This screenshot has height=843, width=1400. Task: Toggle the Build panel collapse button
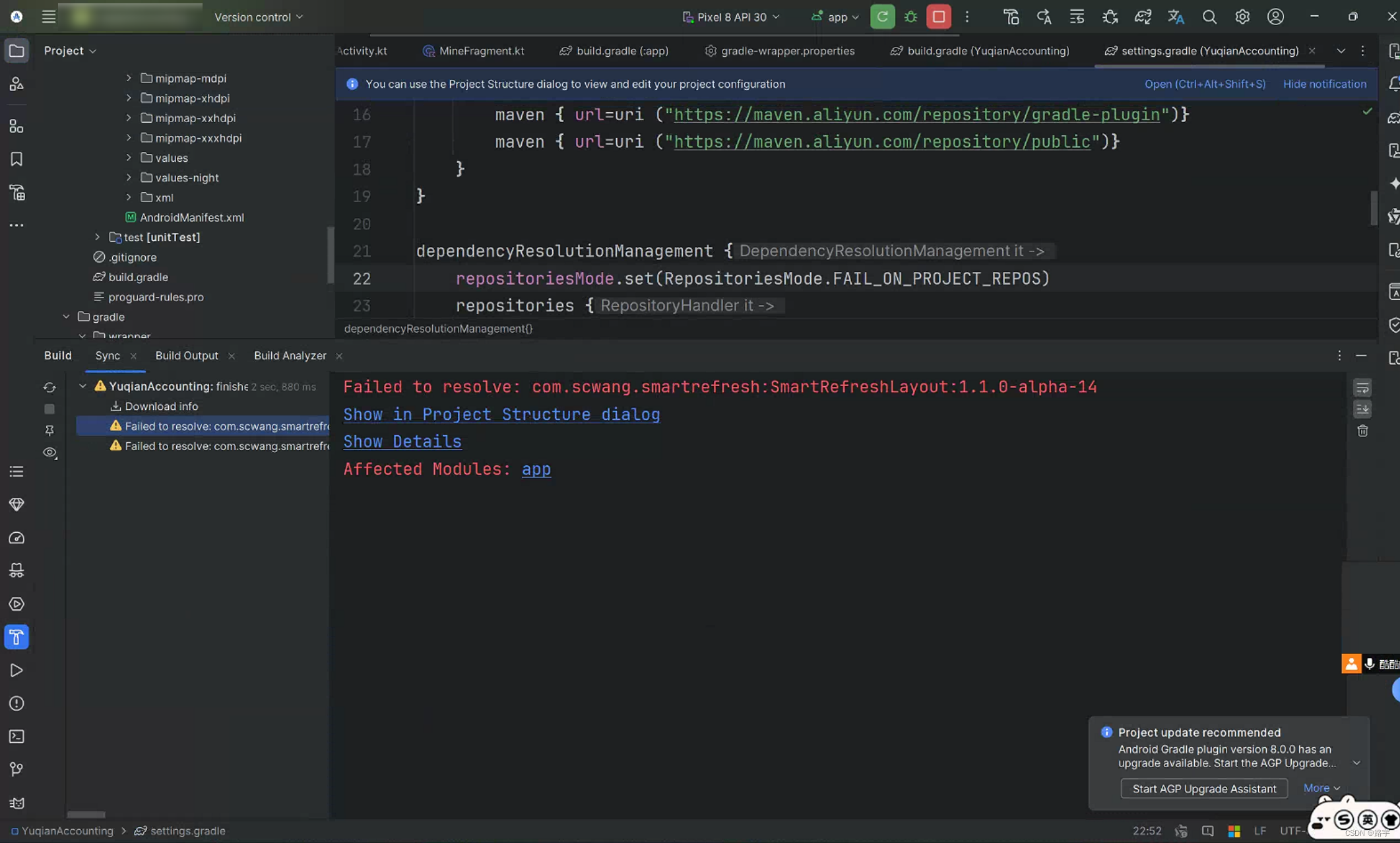[1361, 355]
